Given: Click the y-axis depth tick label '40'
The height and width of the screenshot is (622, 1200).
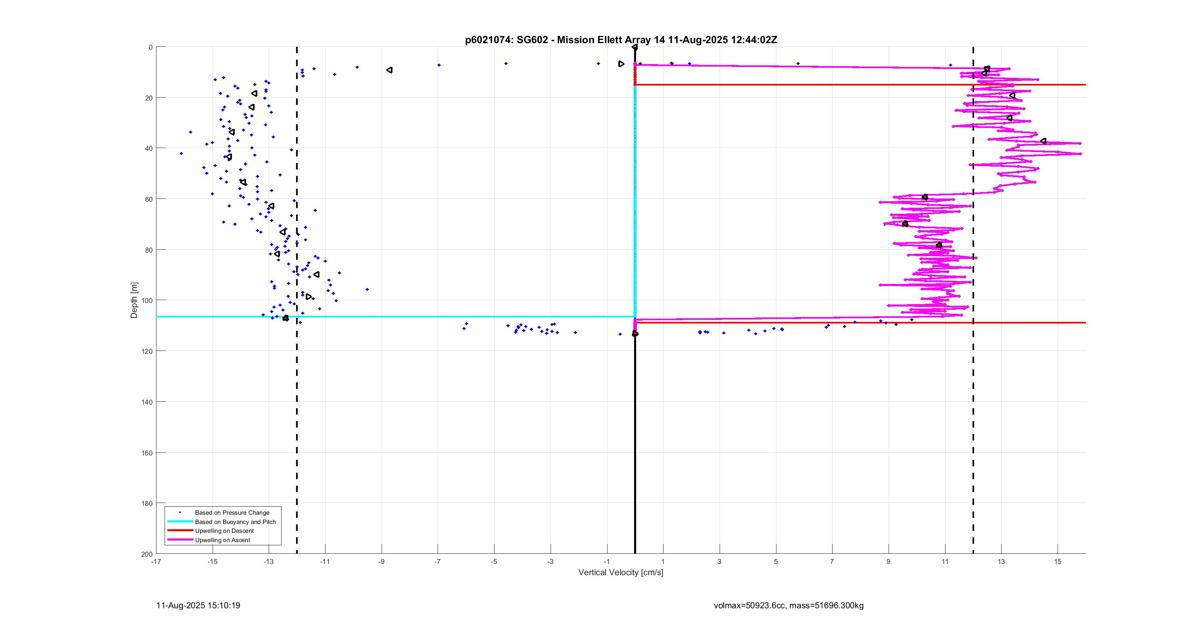Looking at the screenshot, I should click(x=148, y=148).
